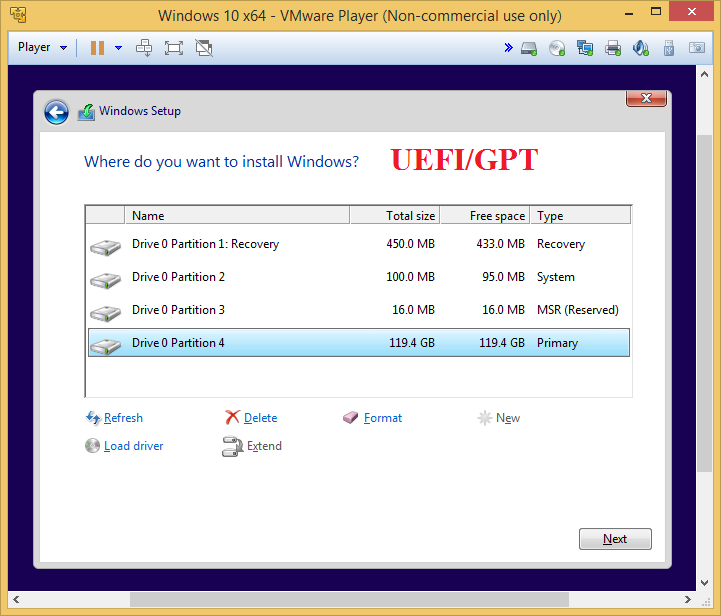
Task: Open the Player menu dropdown
Action: [x=42, y=47]
